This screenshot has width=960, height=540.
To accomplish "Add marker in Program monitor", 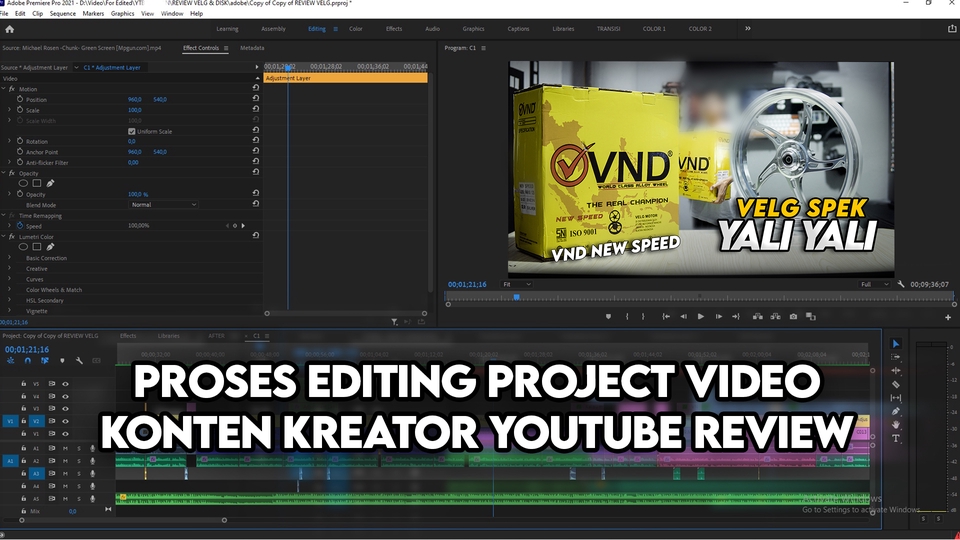I will click(x=608, y=317).
